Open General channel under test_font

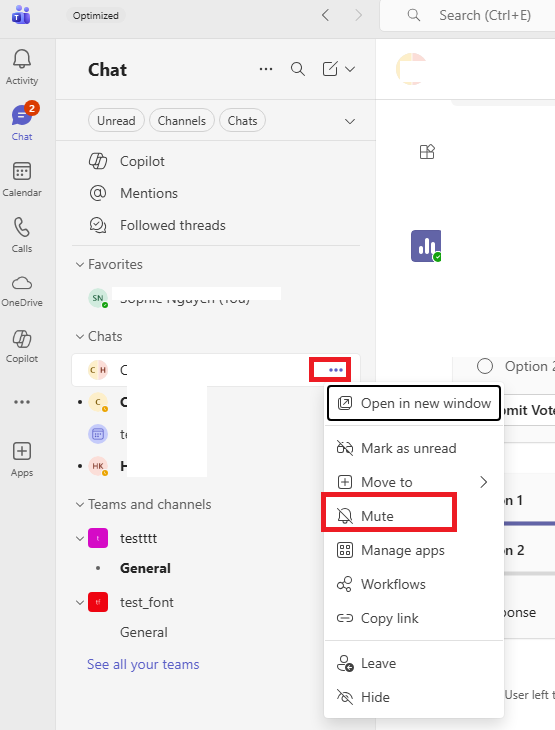144,632
